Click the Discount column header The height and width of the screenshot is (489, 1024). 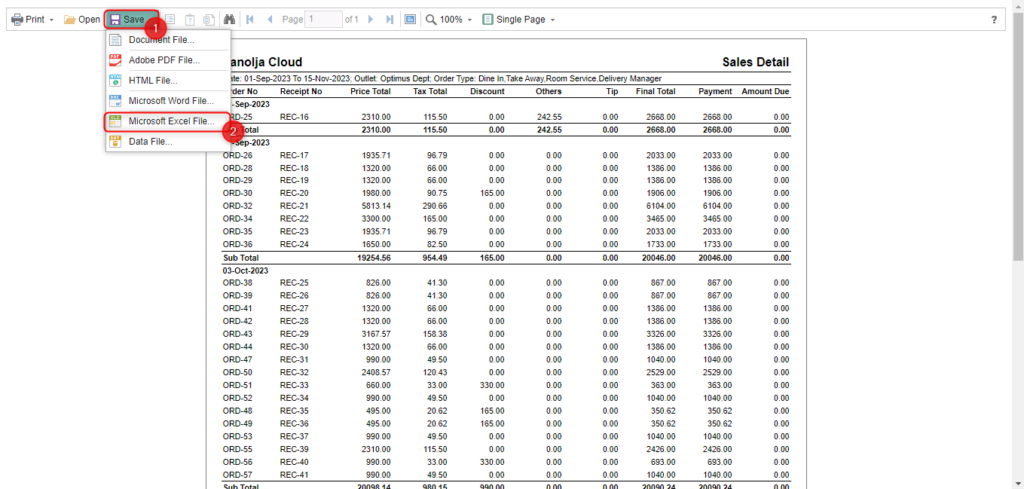(x=487, y=91)
